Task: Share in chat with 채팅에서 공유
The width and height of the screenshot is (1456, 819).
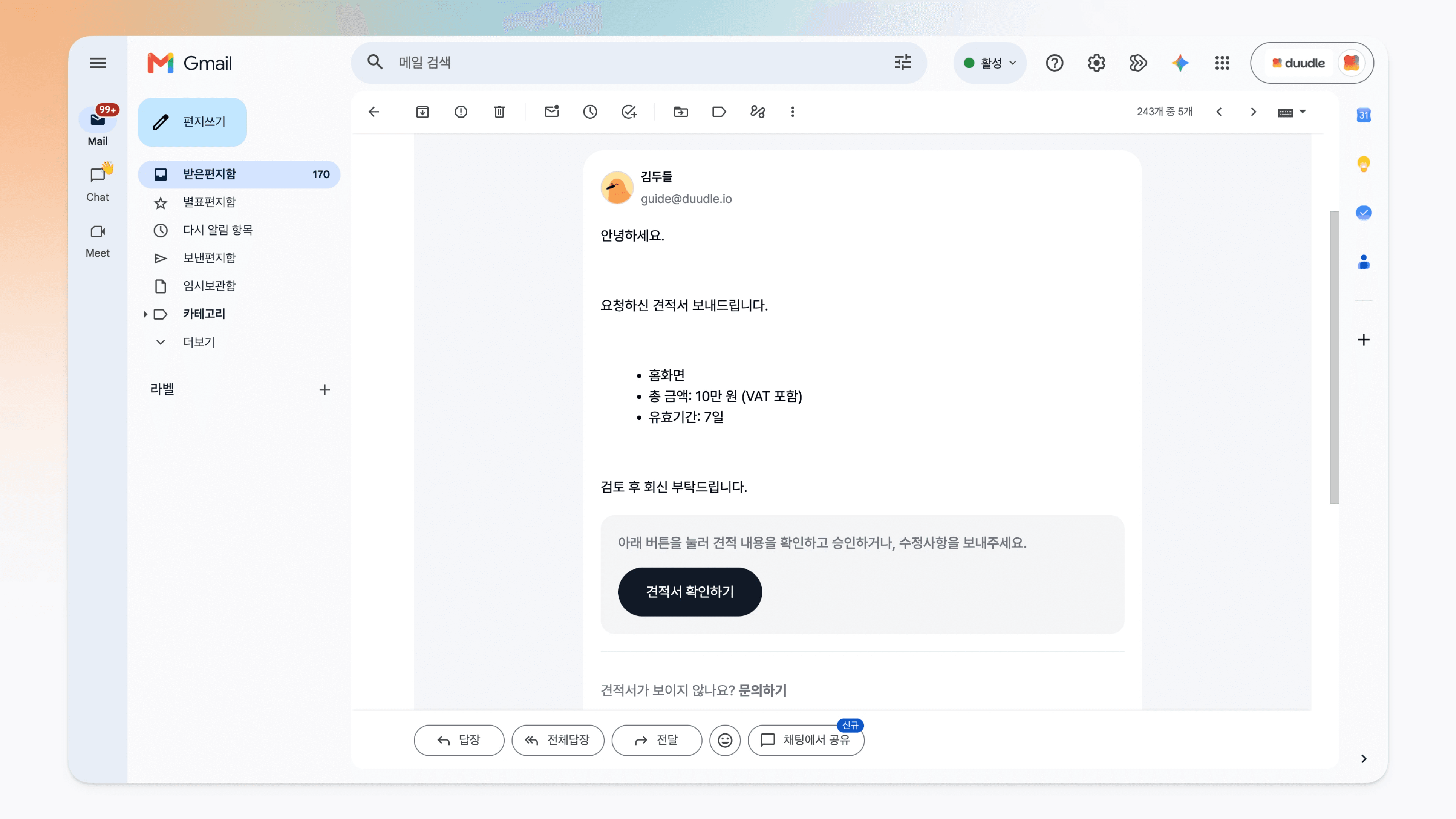Action: pyautogui.click(x=806, y=740)
